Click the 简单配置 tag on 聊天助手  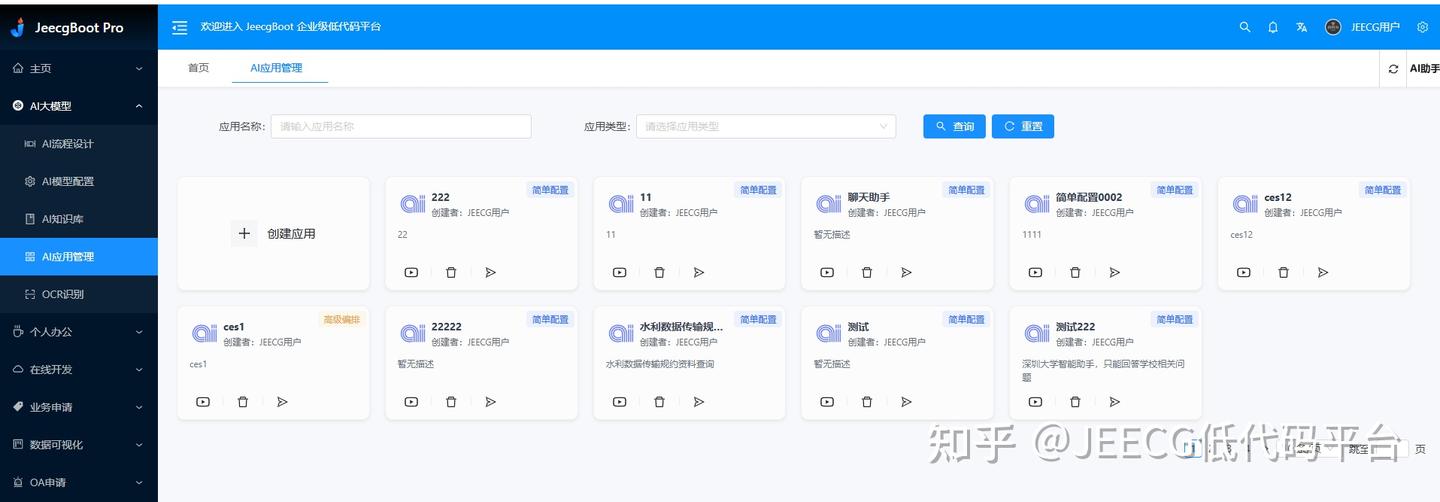966,190
